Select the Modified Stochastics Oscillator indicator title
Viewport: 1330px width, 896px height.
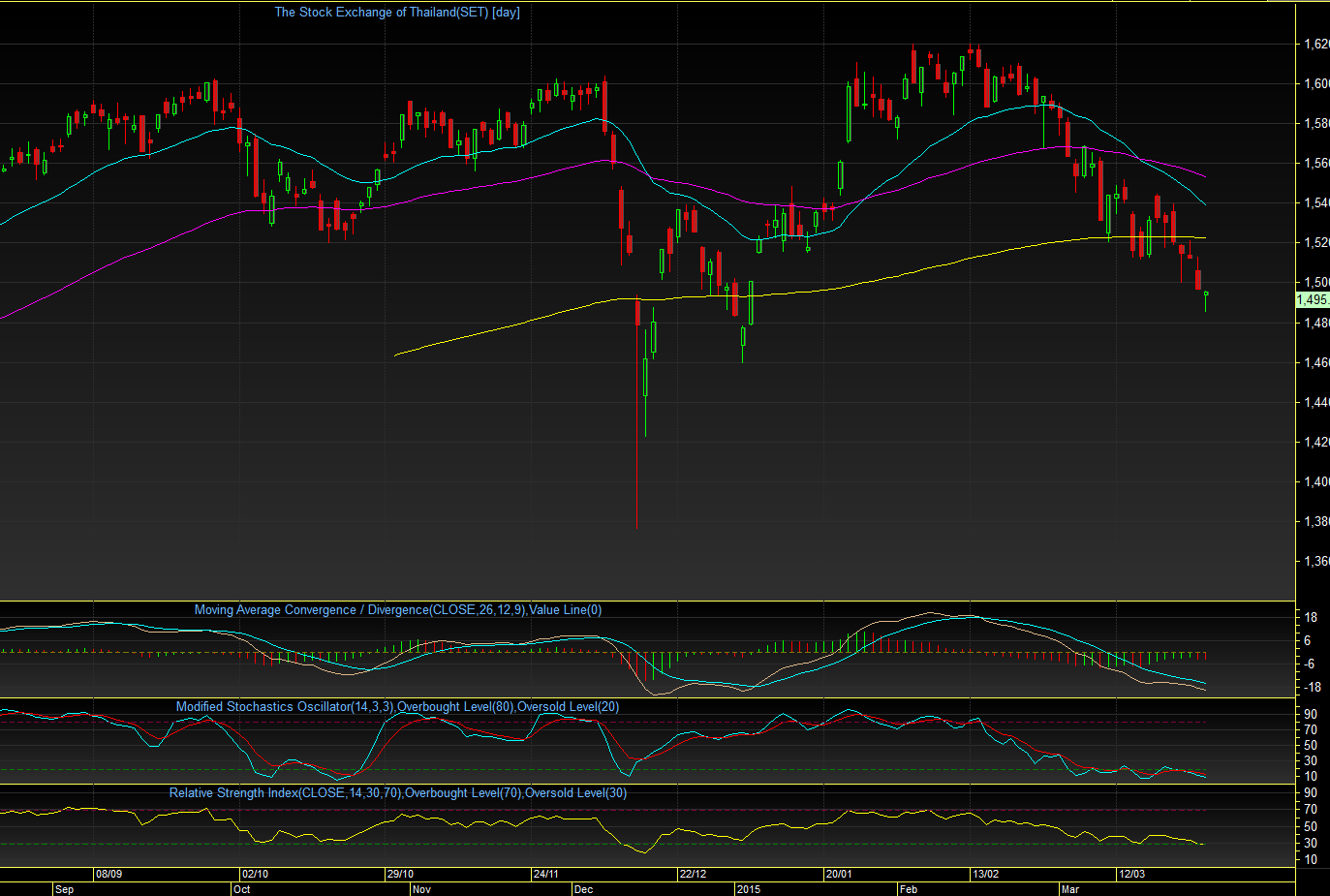click(397, 707)
